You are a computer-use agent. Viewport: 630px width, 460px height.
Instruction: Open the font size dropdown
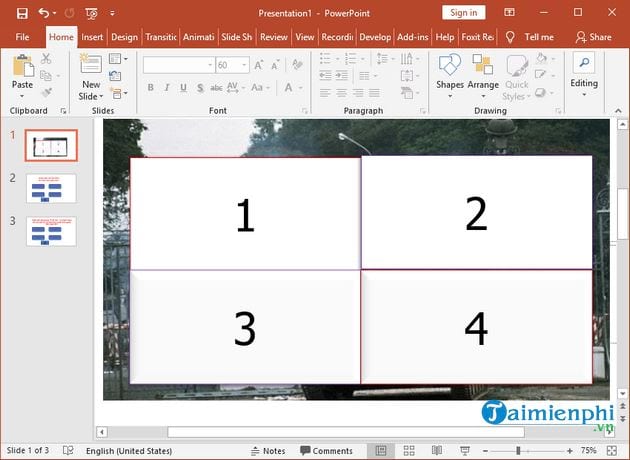[x=244, y=65]
